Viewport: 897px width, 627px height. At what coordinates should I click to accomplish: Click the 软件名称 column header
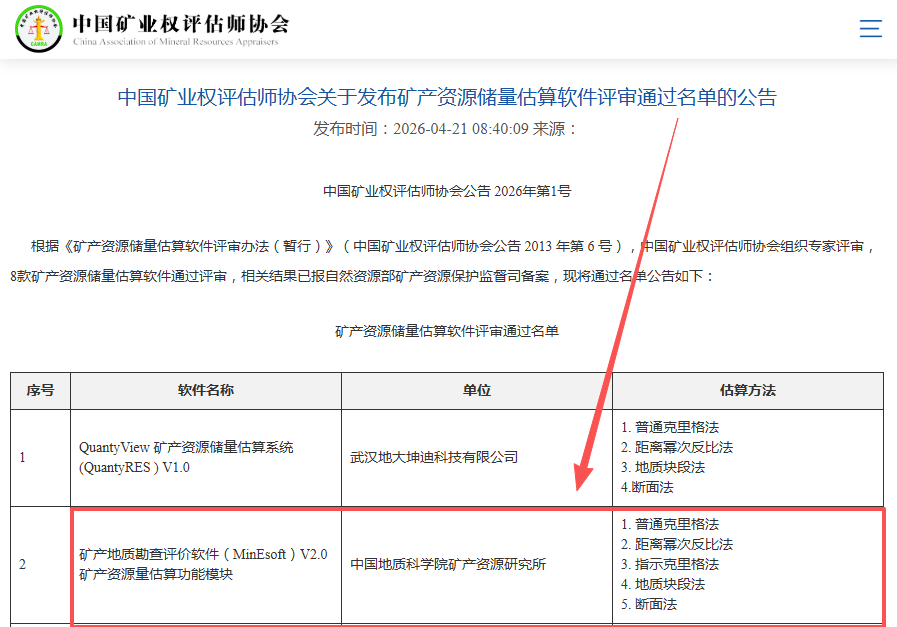coord(206,391)
